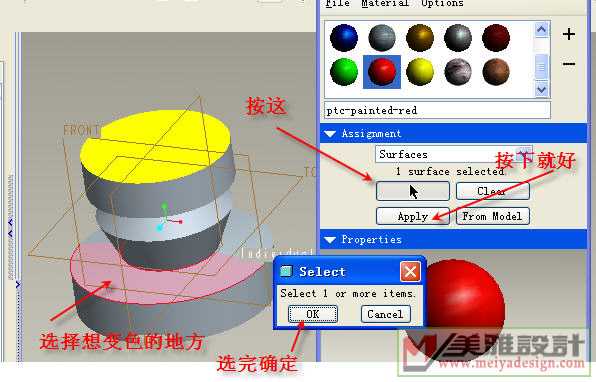Choose the brown rust material sphere

point(496,72)
